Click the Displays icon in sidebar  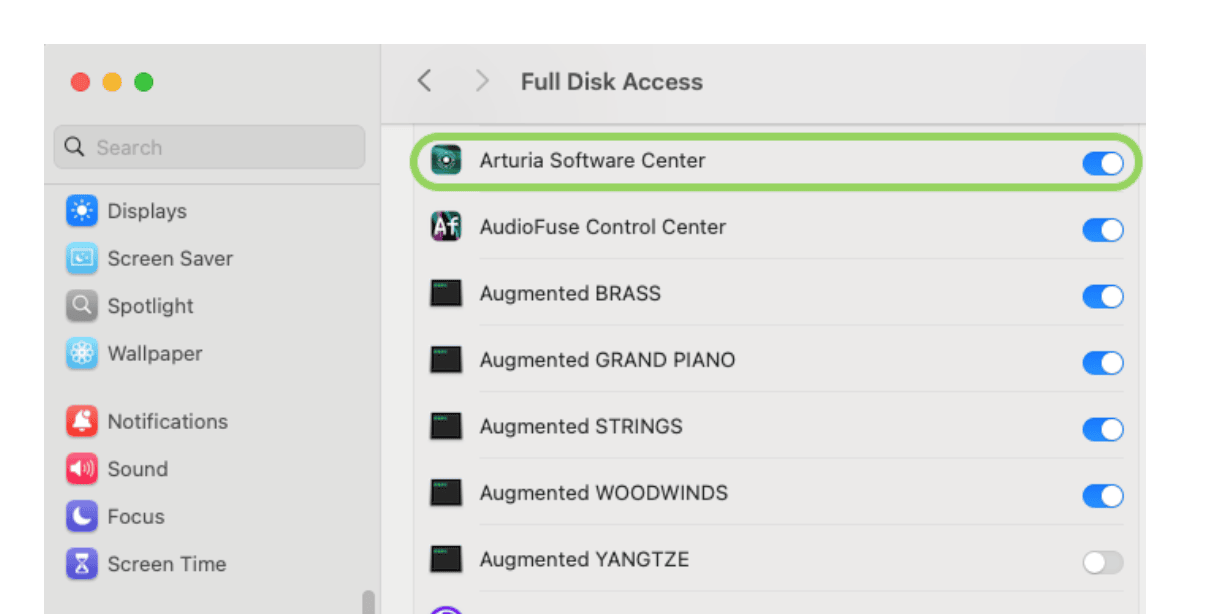[82, 211]
